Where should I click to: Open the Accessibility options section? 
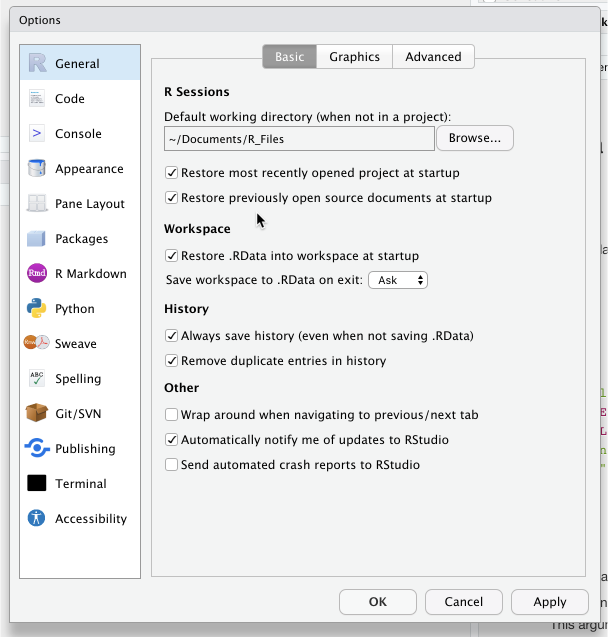(80, 518)
